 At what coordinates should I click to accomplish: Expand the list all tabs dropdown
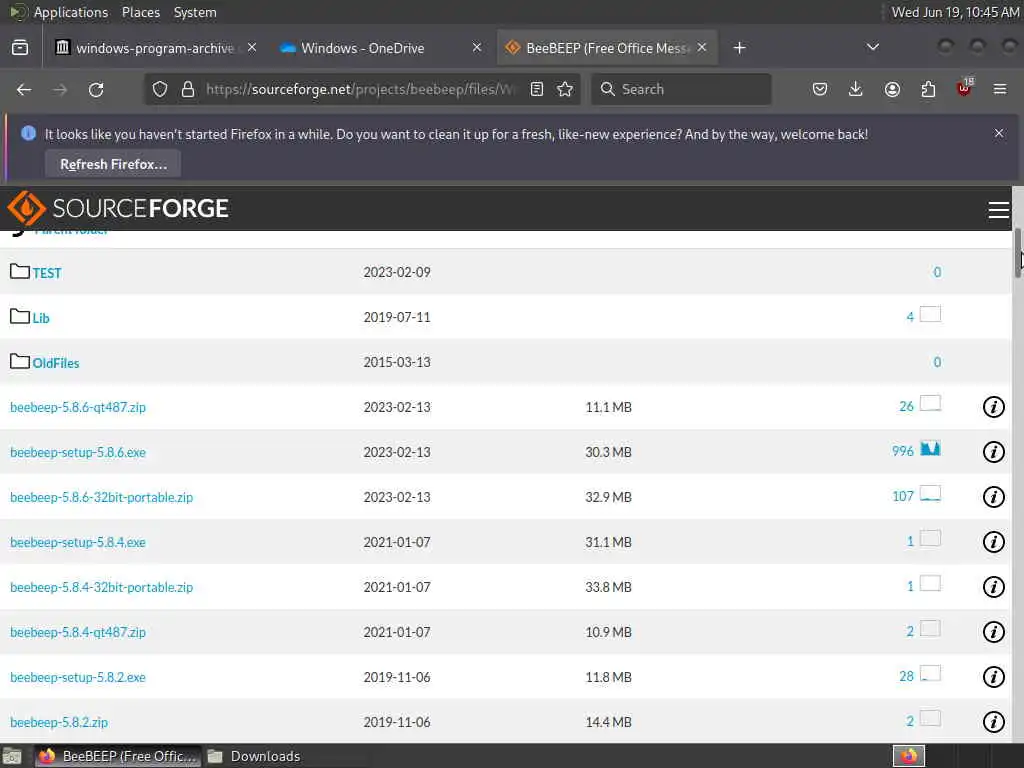click(872, 48)
